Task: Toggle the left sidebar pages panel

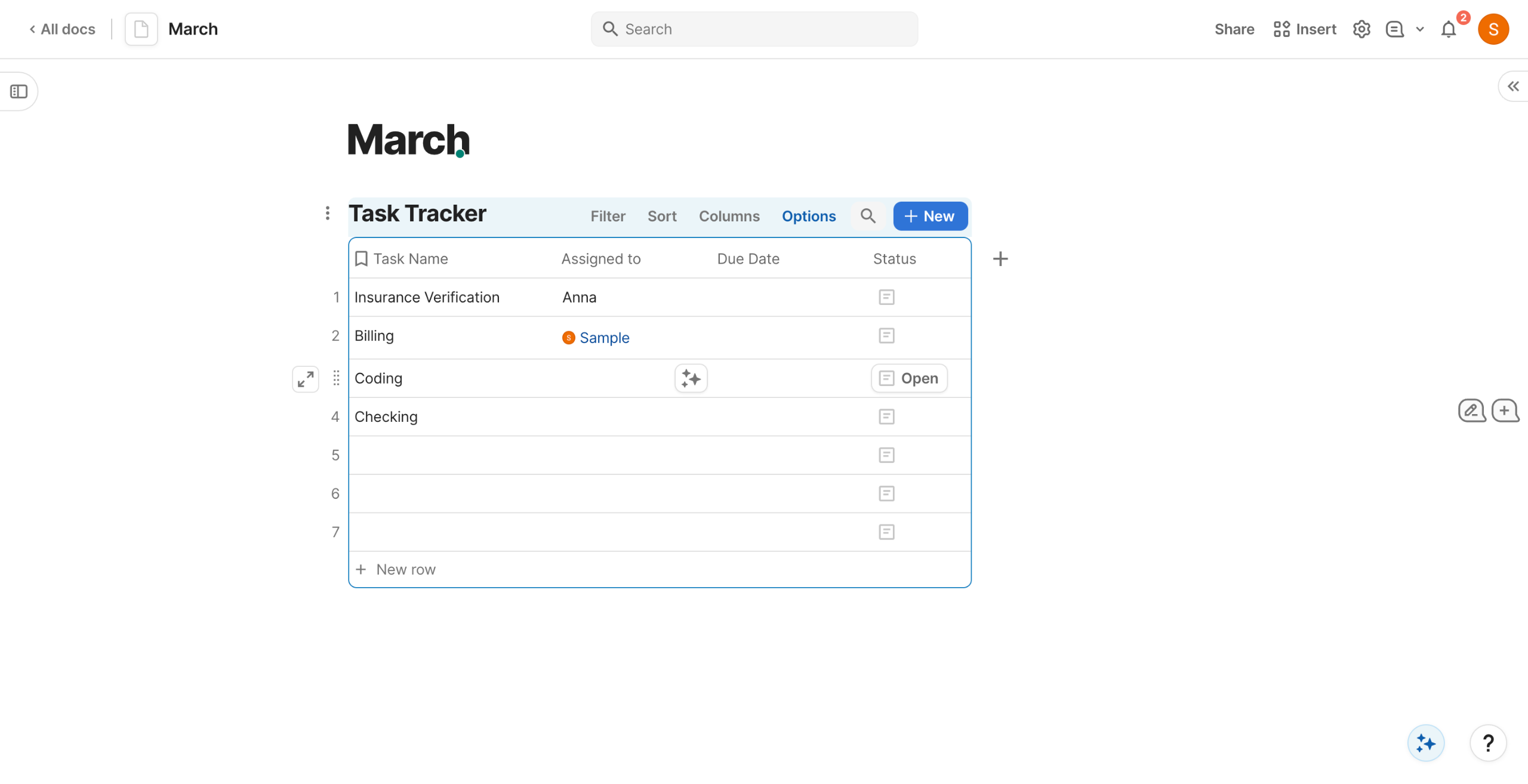Action: coord(19,91)
